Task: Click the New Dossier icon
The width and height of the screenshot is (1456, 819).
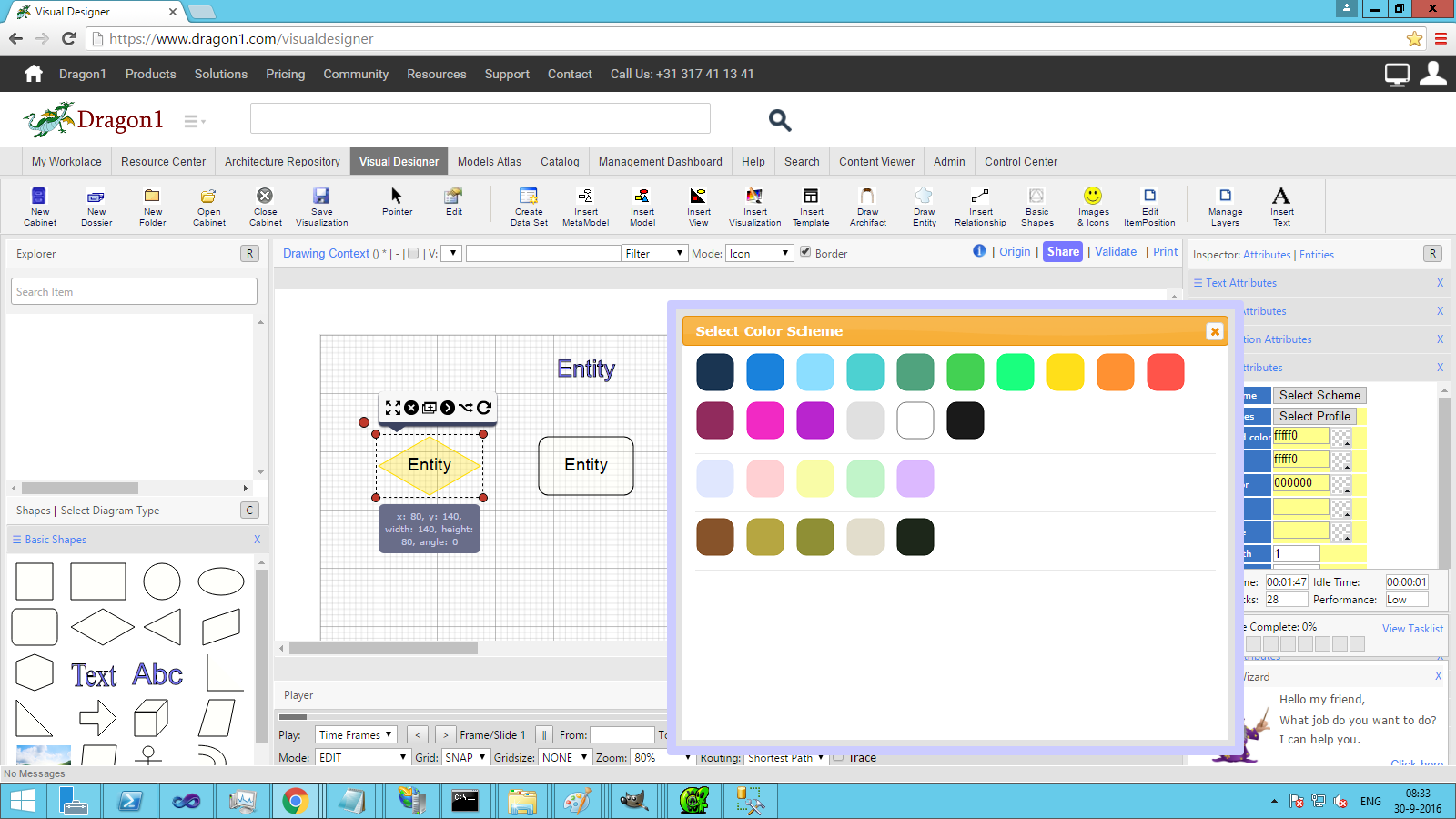Action: click(96, 206)
